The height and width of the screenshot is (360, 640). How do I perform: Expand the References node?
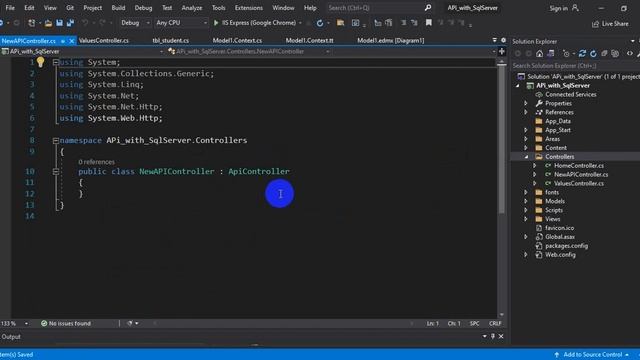[x=526, y=112]
